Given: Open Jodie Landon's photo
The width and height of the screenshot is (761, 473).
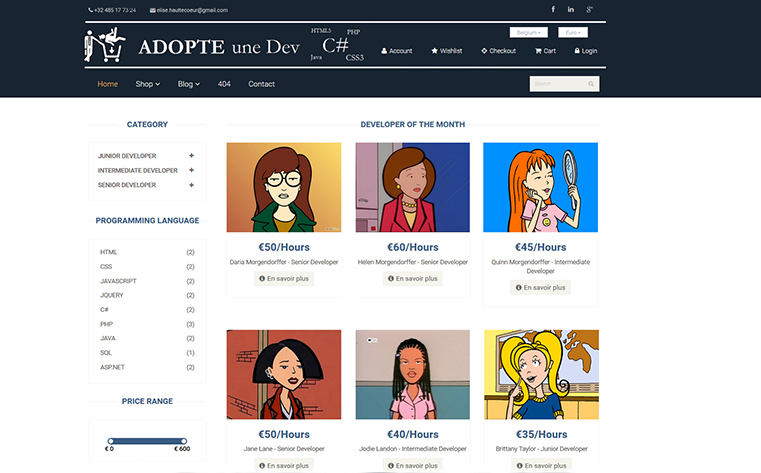Looking at the screenshot, I should [x=413, y=375].
